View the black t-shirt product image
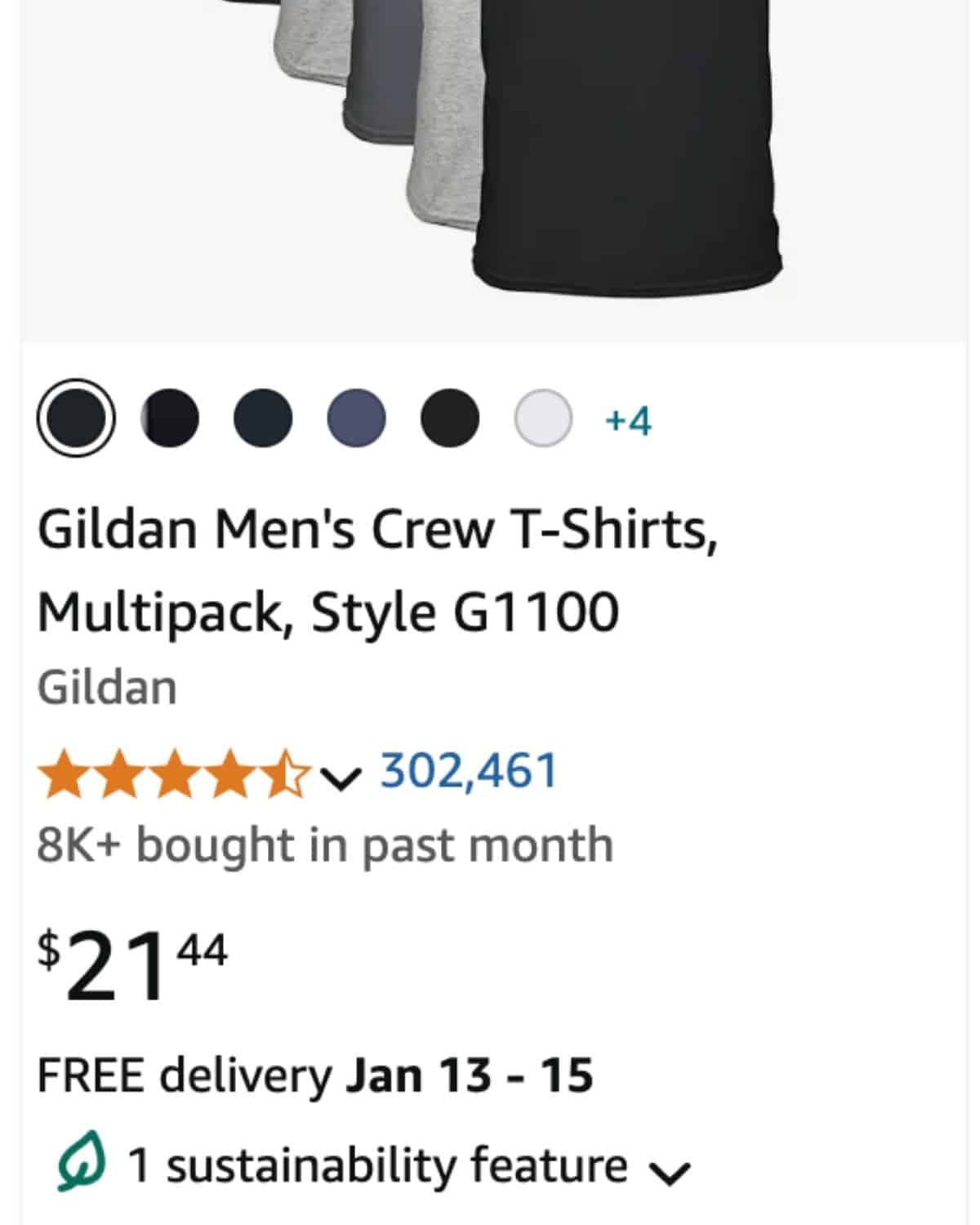This screenshot has width=980, height=1225. tap(629, 147)
